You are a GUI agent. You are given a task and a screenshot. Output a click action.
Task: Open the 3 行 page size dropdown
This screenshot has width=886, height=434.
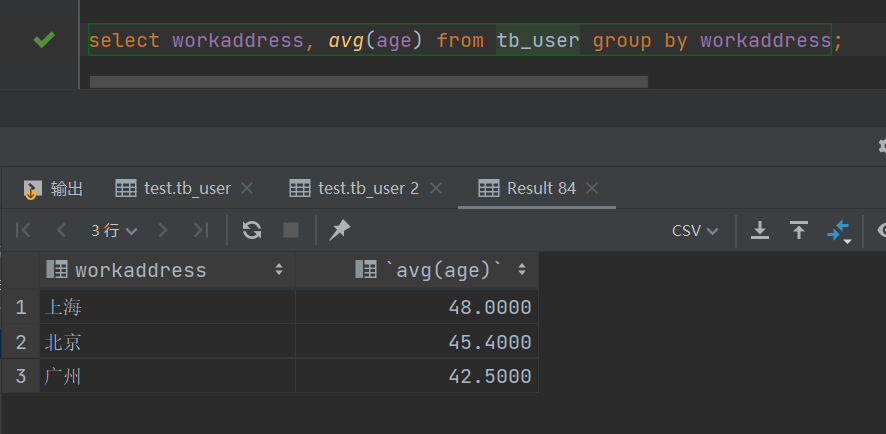pyautogui.click(x=114, y=230)
